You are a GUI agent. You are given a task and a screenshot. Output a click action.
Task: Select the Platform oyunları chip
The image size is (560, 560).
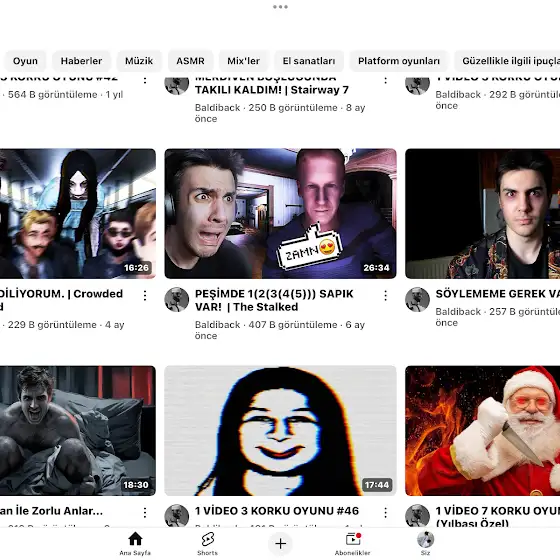399,61
